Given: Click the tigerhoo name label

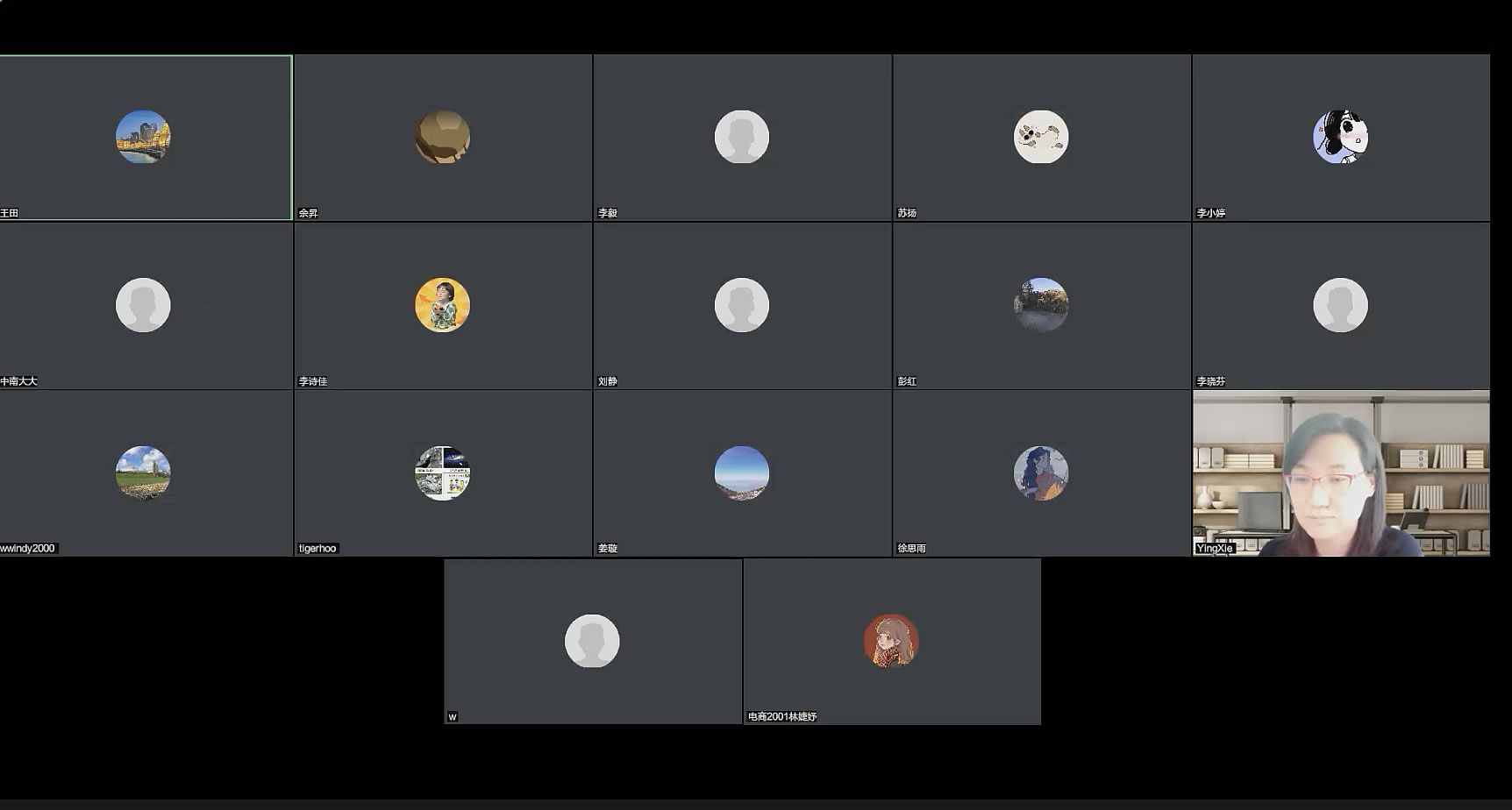Looking at the screenshot, I should point(317,549).
